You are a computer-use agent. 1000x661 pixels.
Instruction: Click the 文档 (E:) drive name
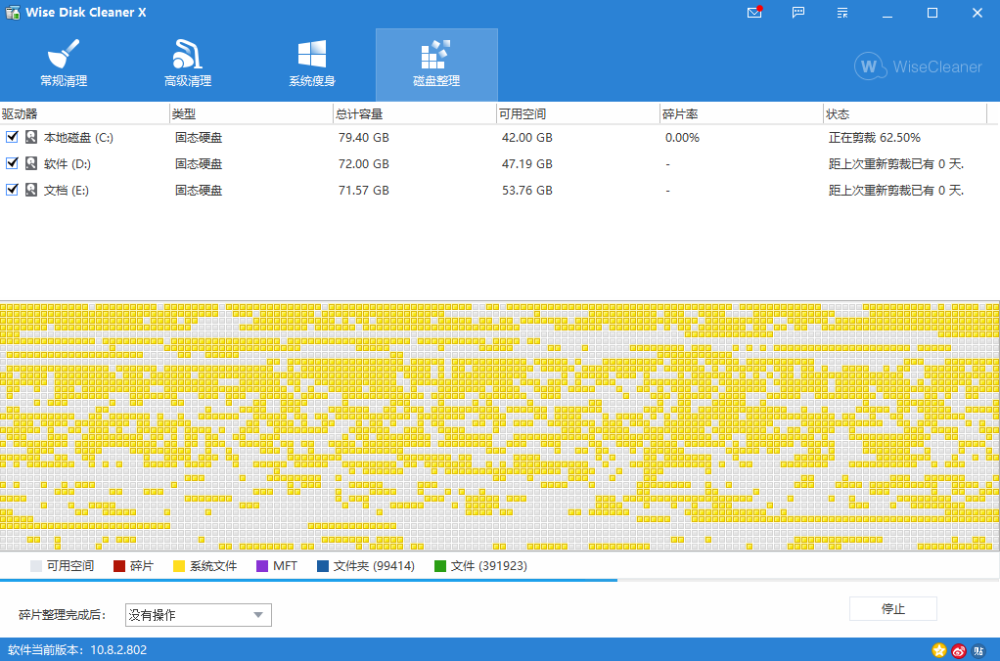click(x=66, y=190)
